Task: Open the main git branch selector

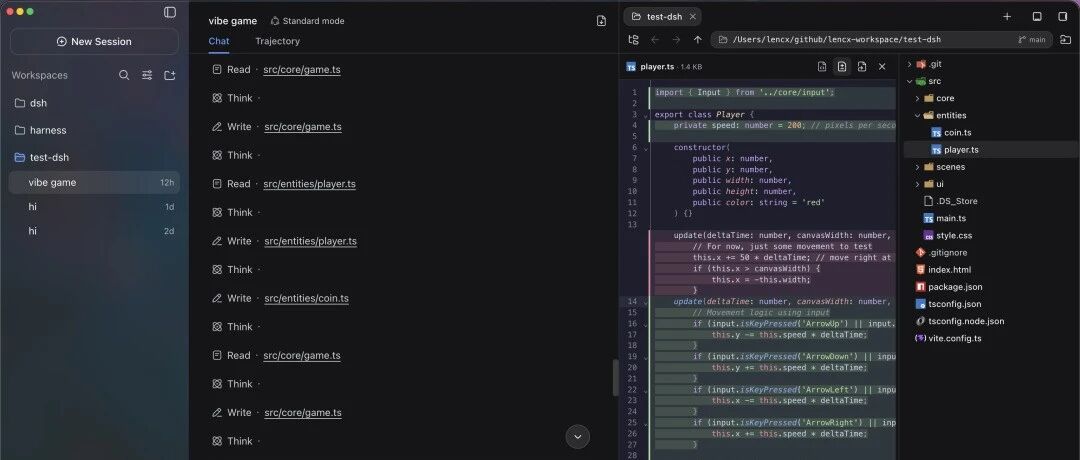Action: [x=1032, y=40]
